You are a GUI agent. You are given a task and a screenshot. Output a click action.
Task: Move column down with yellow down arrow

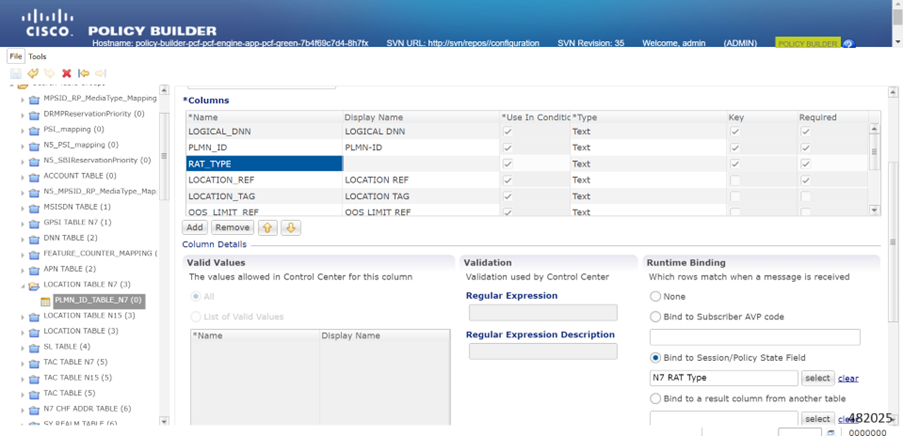[291, 228]
